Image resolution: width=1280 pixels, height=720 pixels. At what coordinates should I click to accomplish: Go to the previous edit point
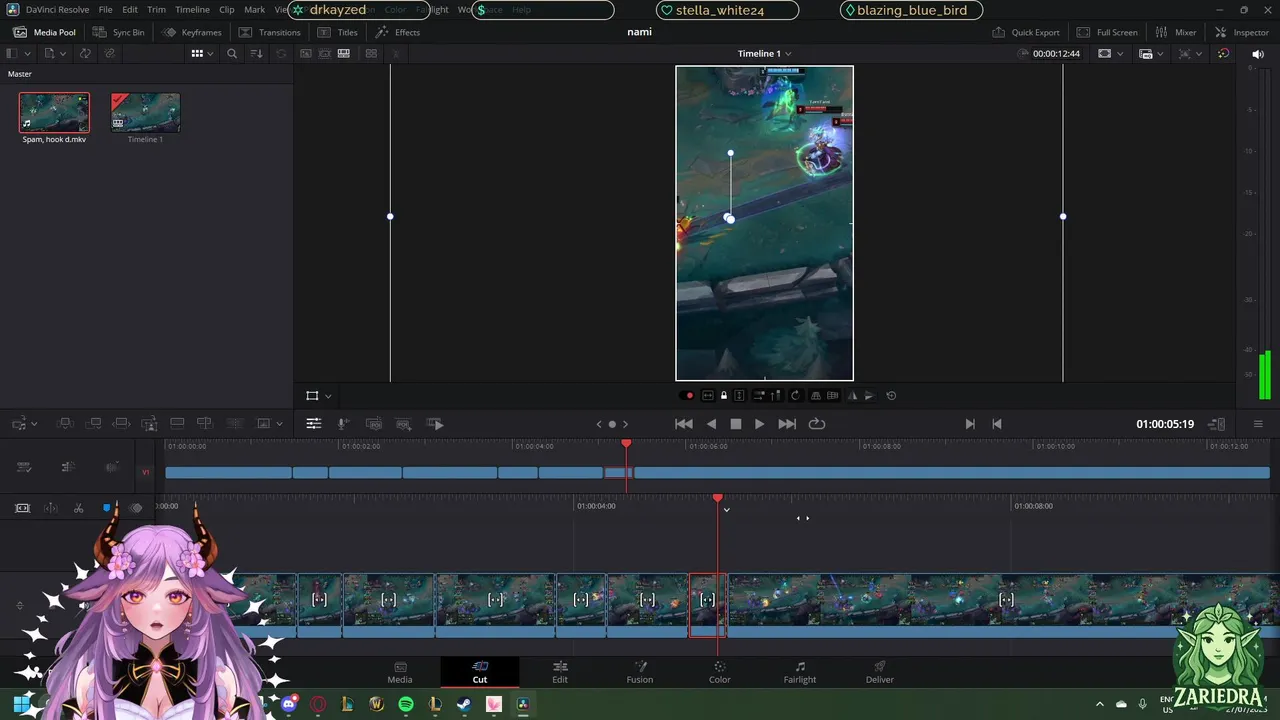997,424
